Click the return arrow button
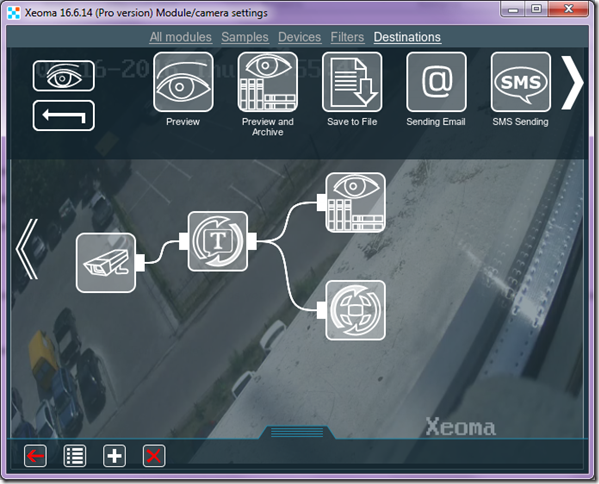599x484 pixels. 63,115
